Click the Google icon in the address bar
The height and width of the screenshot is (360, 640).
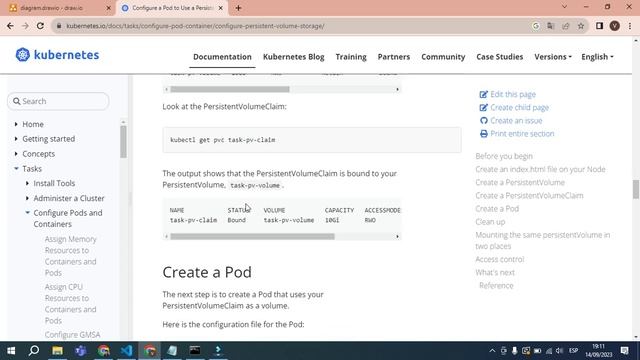[536, 26]
